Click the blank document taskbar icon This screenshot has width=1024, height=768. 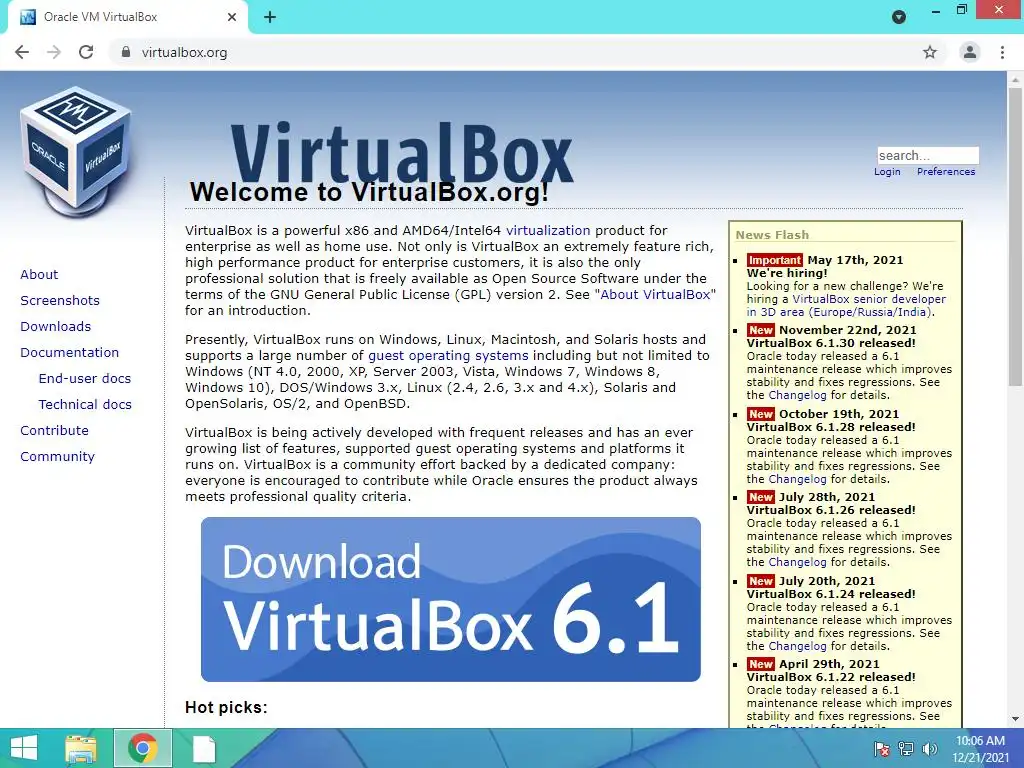click(204, 748)
